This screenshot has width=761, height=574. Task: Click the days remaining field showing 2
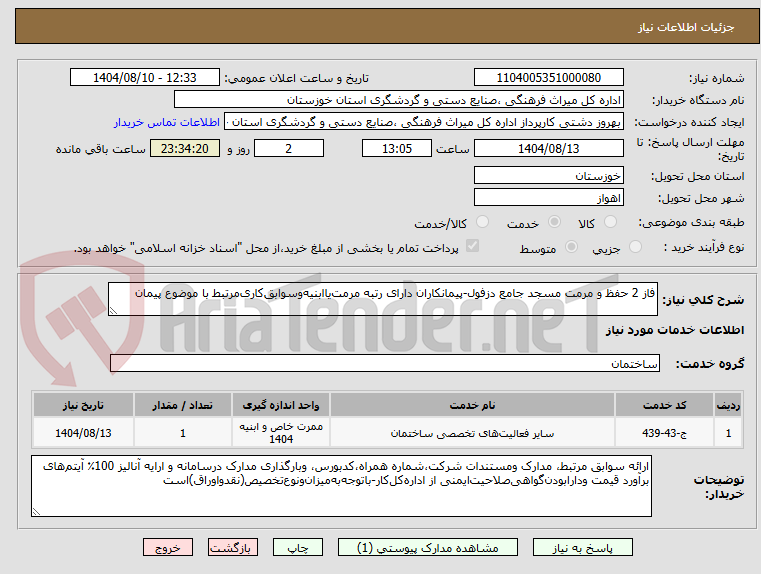point(289,148)
